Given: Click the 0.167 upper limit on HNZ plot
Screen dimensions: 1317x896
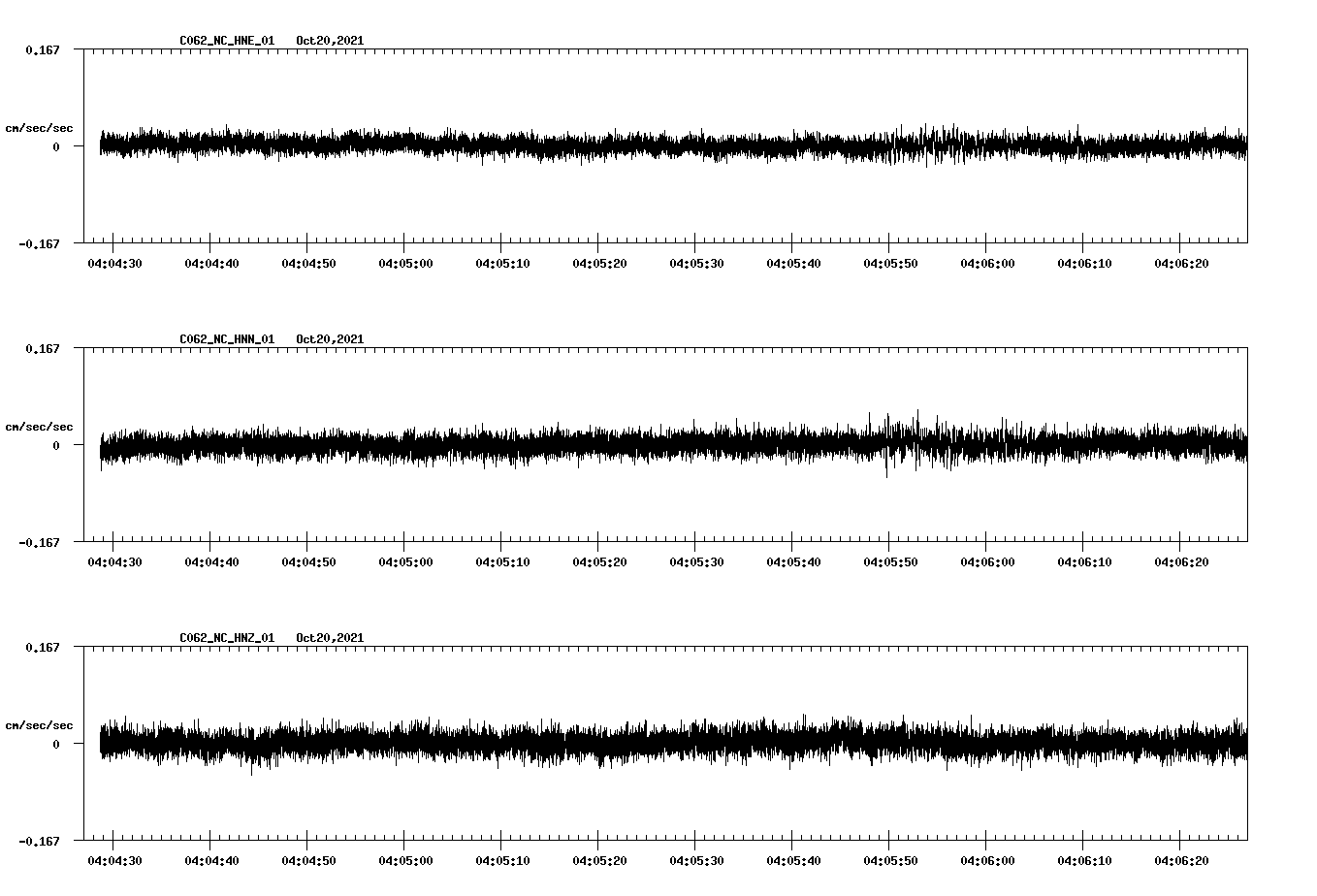Looking at the screenshot, I should click(42, 647).
